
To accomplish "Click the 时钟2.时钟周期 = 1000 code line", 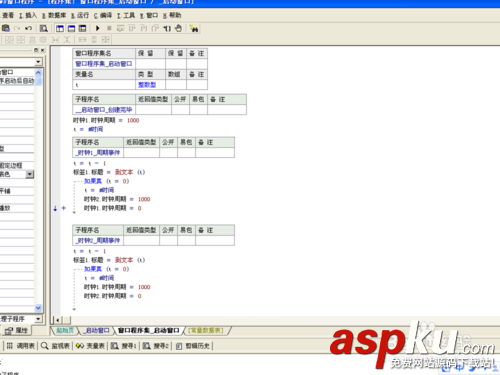I will point(117,199).
